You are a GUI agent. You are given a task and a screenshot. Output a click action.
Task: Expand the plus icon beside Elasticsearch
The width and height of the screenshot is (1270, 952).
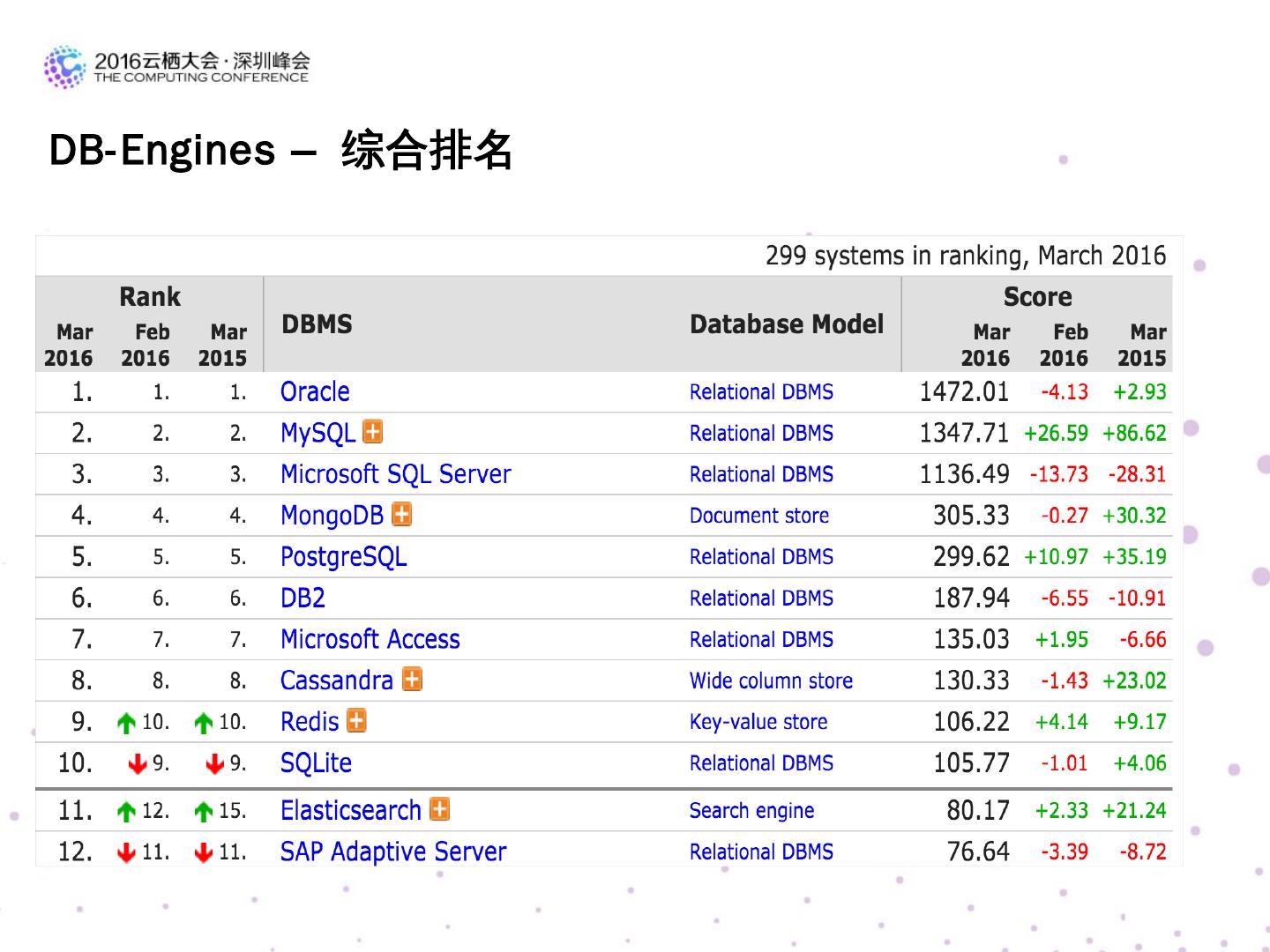[x=439, y=809]
